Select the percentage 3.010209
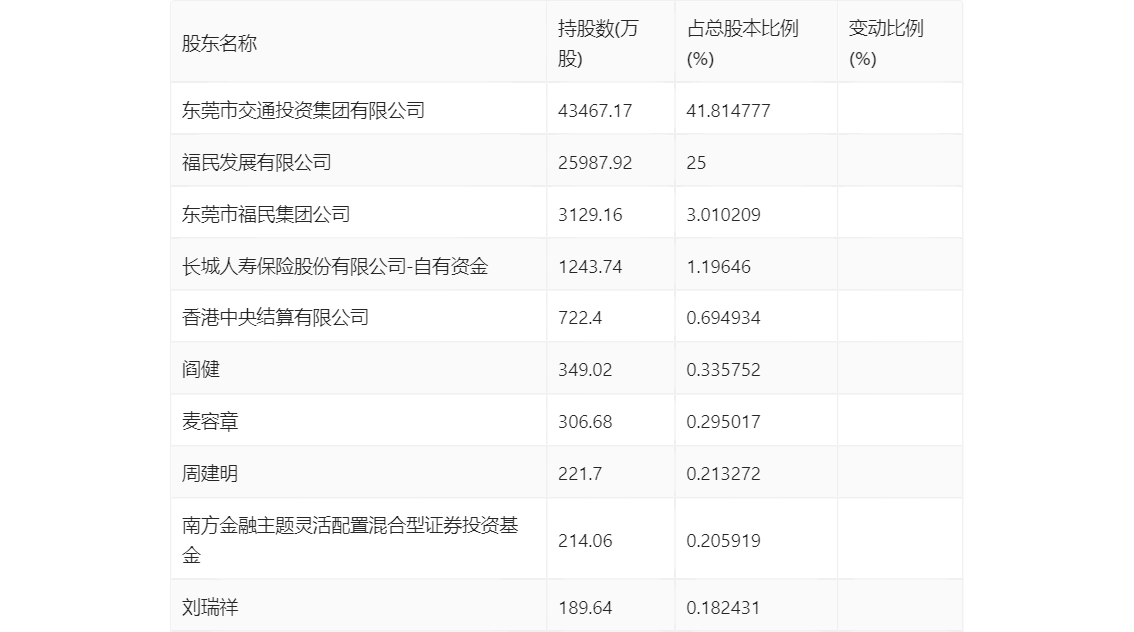 pos(723,215)
